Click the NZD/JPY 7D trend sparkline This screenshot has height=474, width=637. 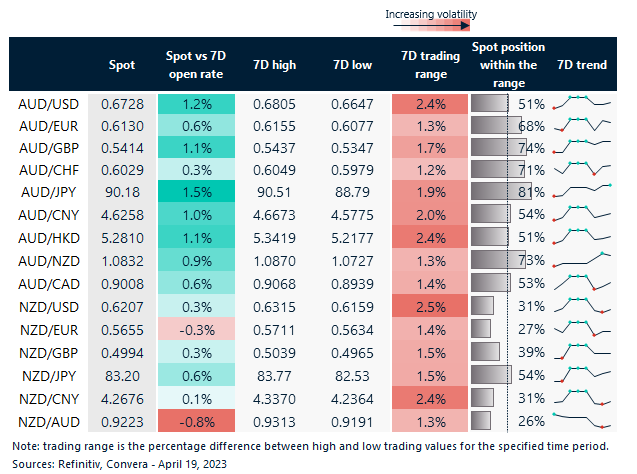click(x=584, y=375)
